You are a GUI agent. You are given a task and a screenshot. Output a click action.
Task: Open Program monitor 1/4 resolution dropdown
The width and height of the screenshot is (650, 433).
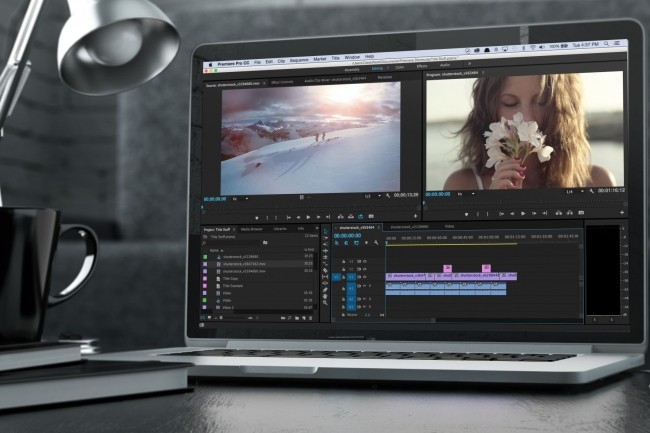(x=575, y=192)
